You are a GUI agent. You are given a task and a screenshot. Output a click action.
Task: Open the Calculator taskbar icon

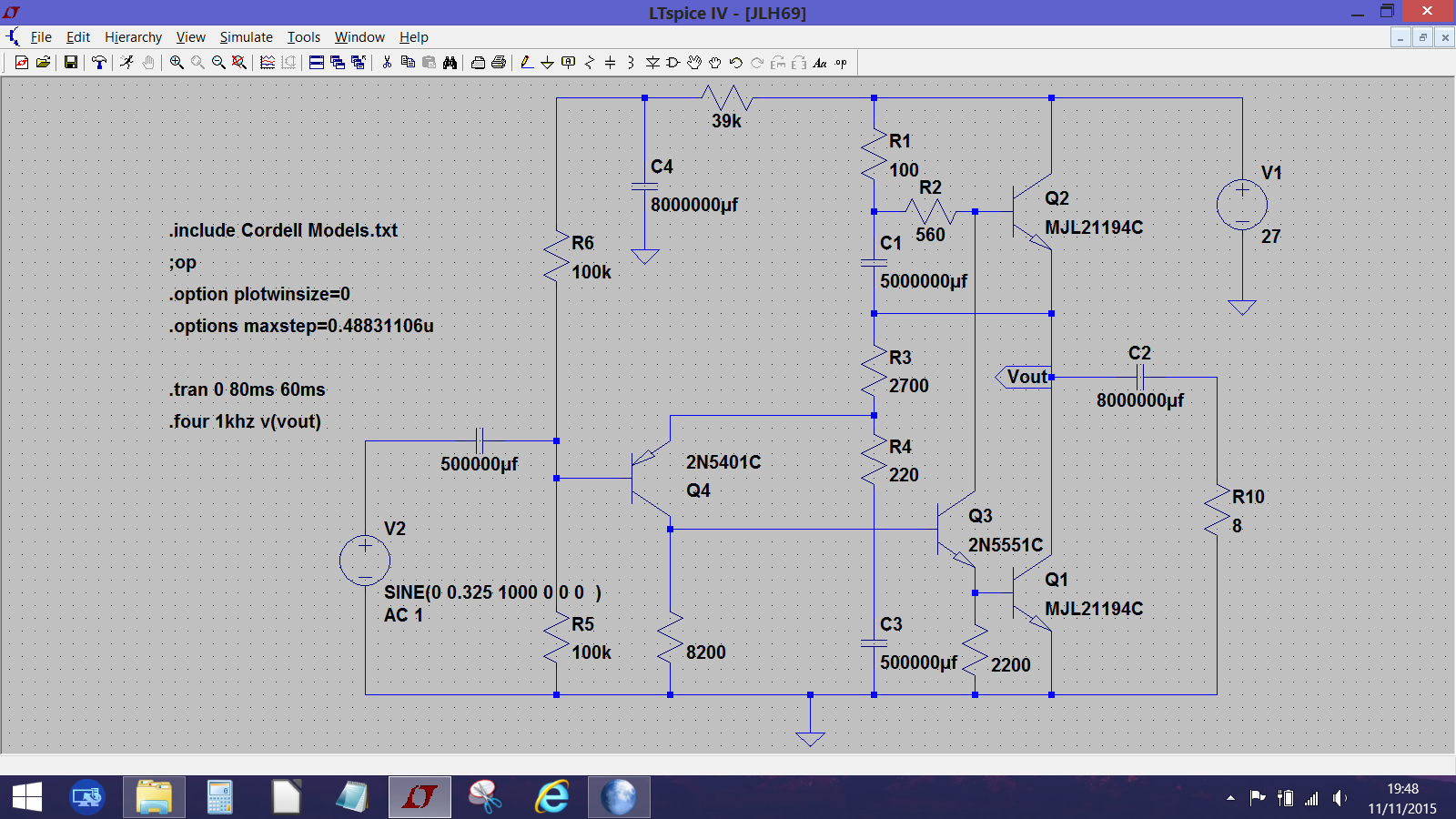tap(219, 797)
